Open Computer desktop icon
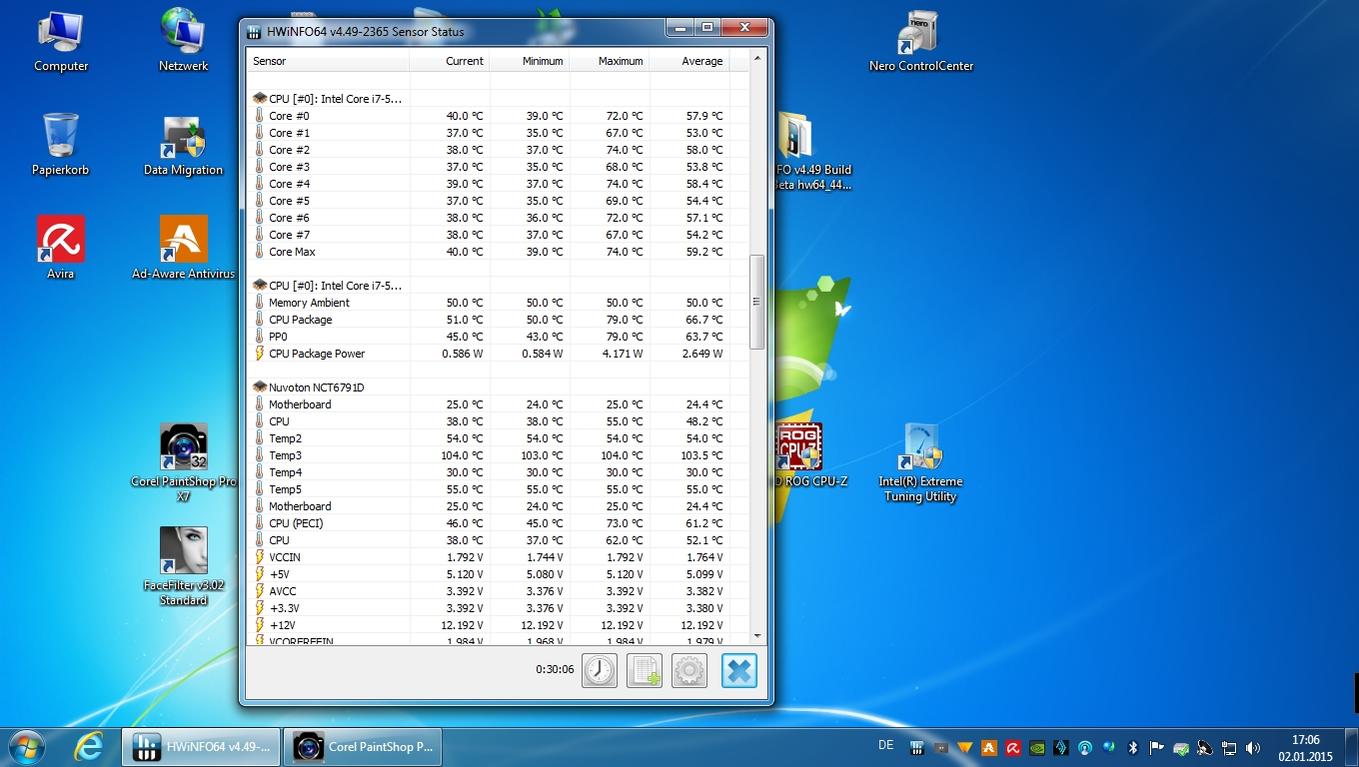 click(x=61, y=41)
